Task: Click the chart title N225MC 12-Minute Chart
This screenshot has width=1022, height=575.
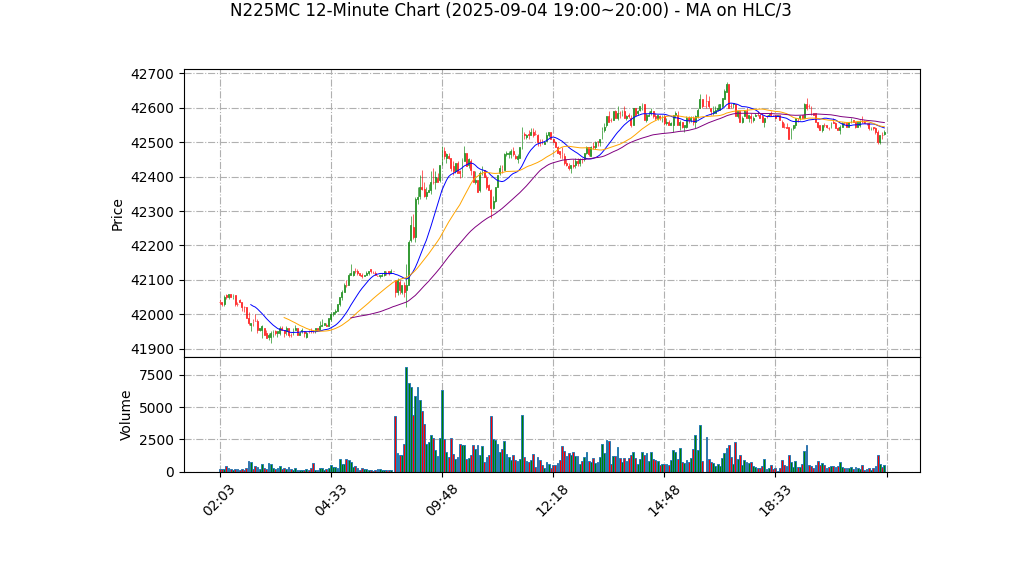Action: pos(510,10)
